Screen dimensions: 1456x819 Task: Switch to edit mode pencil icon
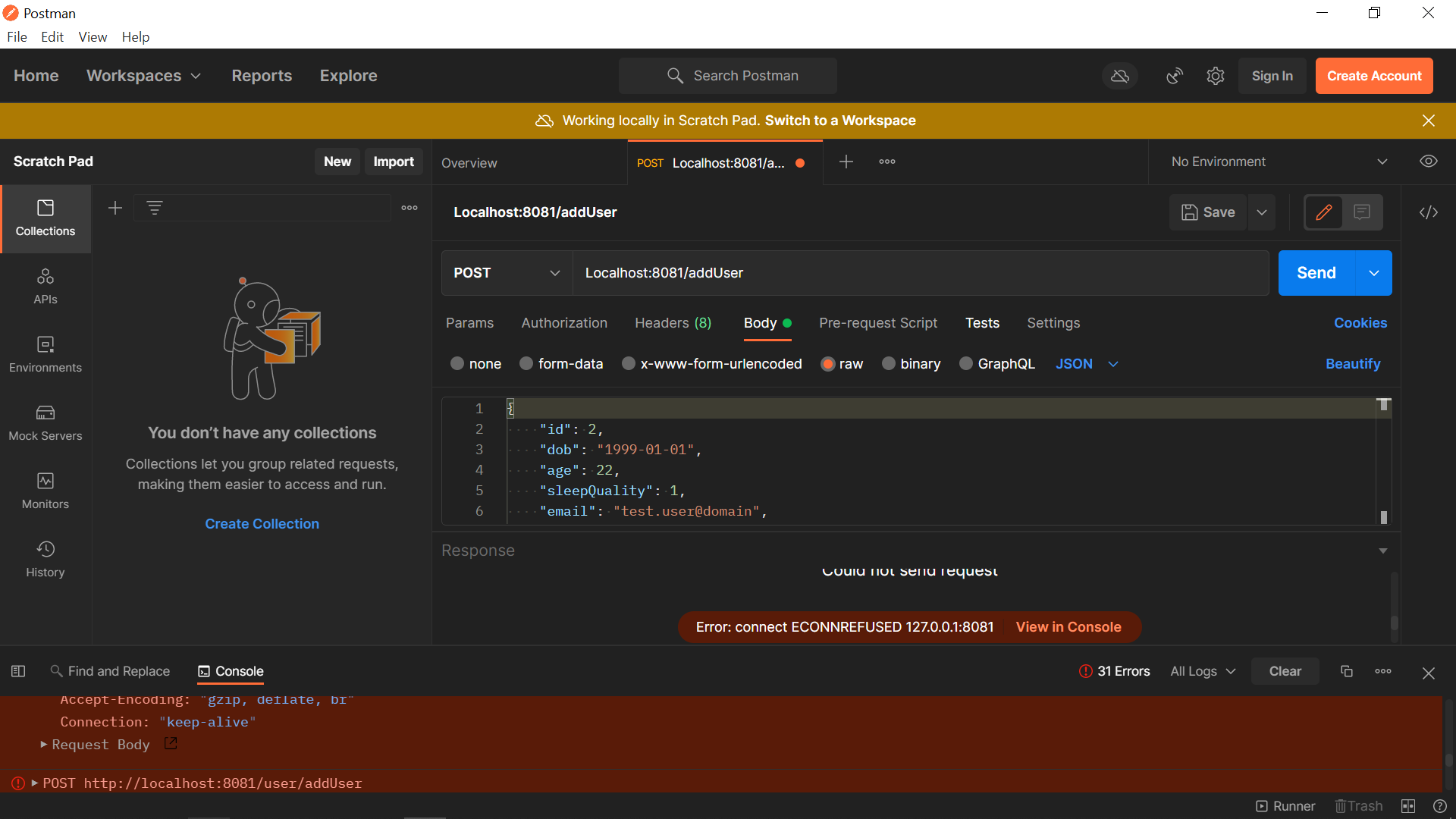(1324, 212)
